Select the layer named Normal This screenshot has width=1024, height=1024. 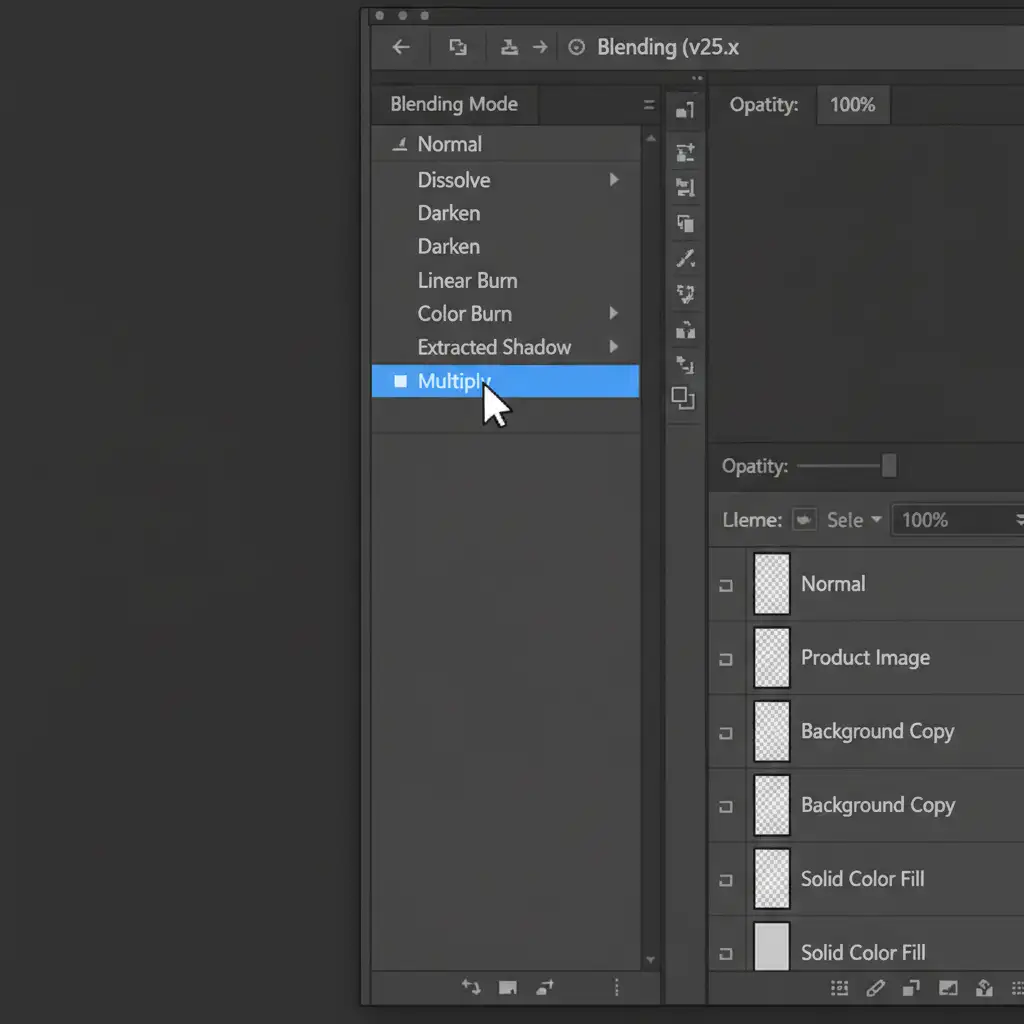(833, 584)
